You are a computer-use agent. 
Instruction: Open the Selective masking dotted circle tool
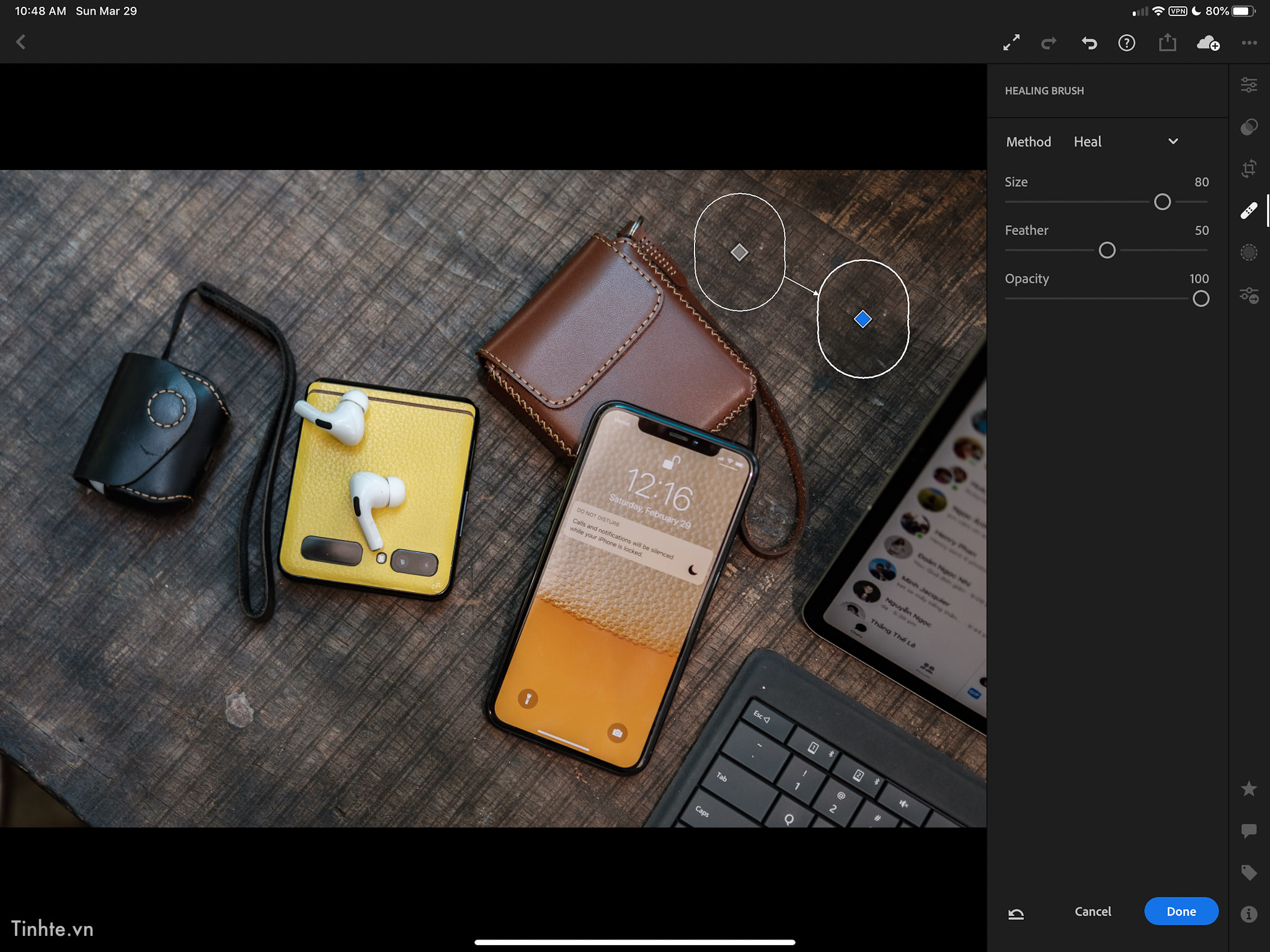click(1249, 252)
